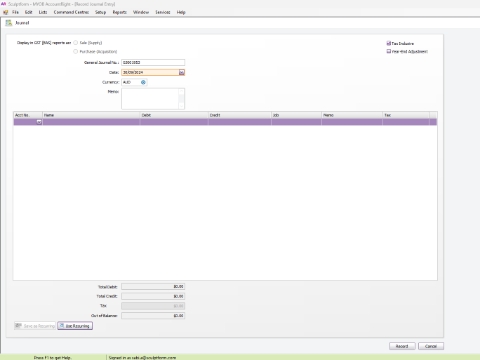The height and width of the screenshot is (360, 480).
Task: Click the Total Credit amount field
Action: 153,296
